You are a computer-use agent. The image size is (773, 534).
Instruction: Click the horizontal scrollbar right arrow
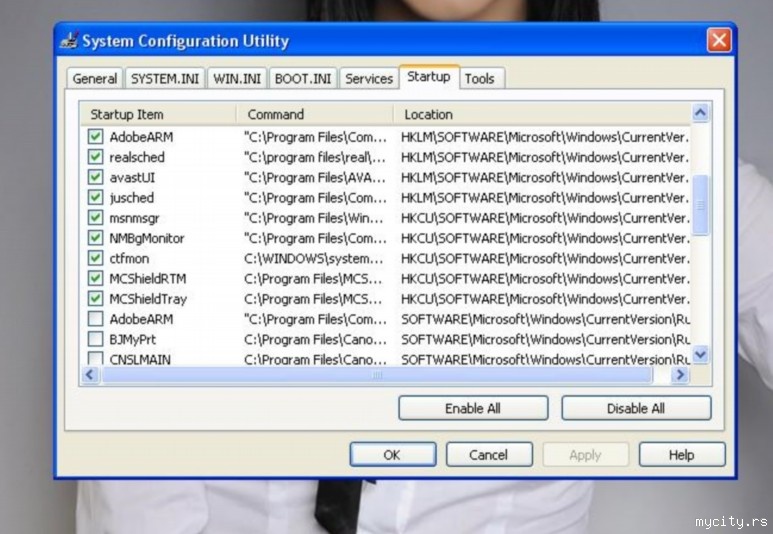pyautogui.click(x=680, y=375)
